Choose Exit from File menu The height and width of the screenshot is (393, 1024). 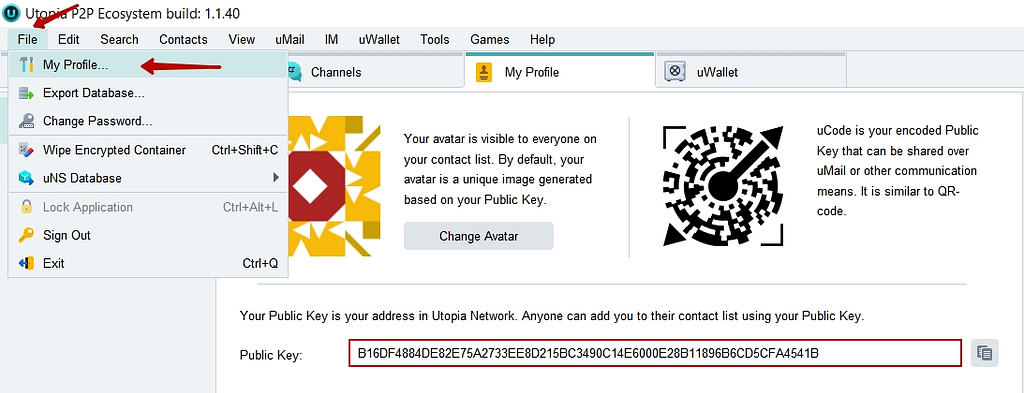tap(148, 263)
